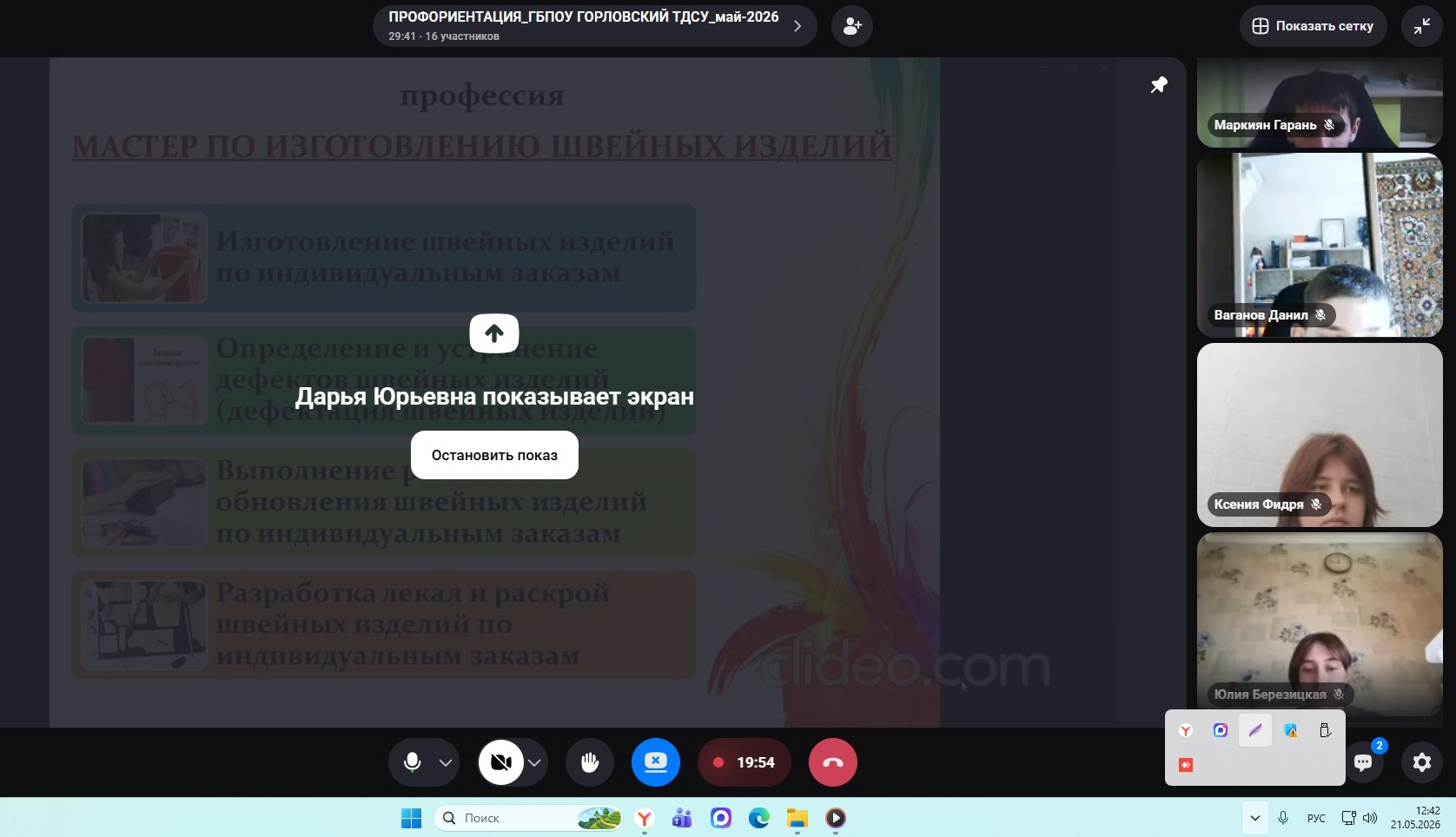The height and width of the screenshot is (837, 1456).
Task: Open the call settings gear
Action: pyautogui.click(x=1422, y=762)
